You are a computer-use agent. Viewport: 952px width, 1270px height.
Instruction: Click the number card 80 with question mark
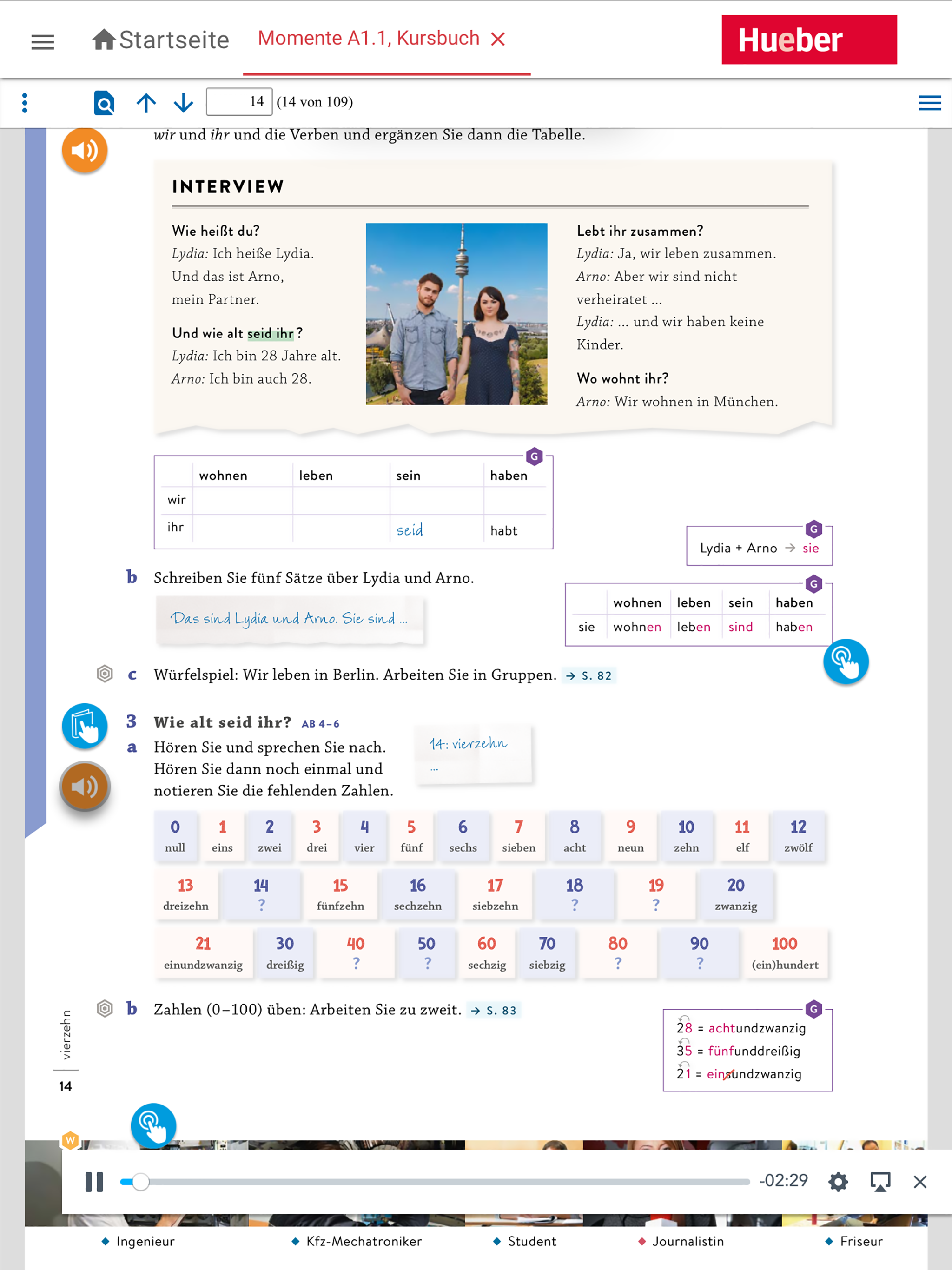(618, 952)
